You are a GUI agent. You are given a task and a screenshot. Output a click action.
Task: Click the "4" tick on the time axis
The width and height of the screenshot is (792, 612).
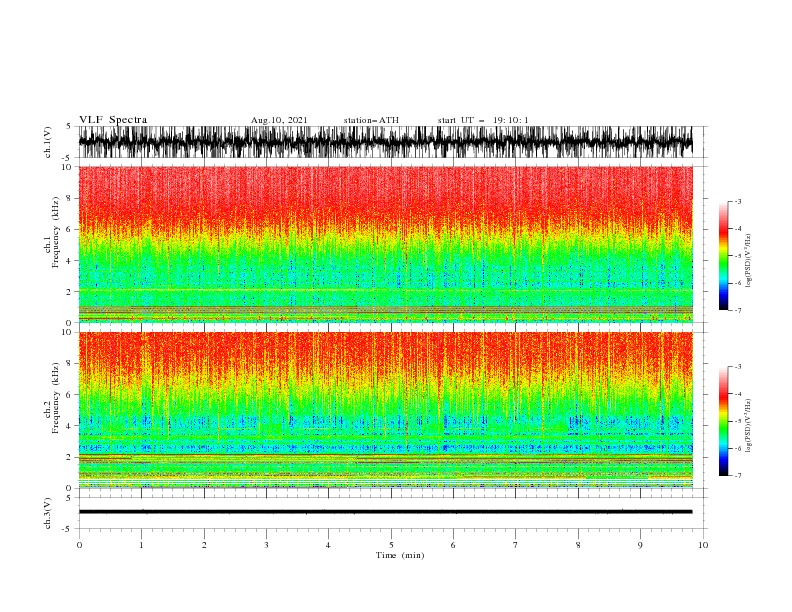[x=328, y=545]
